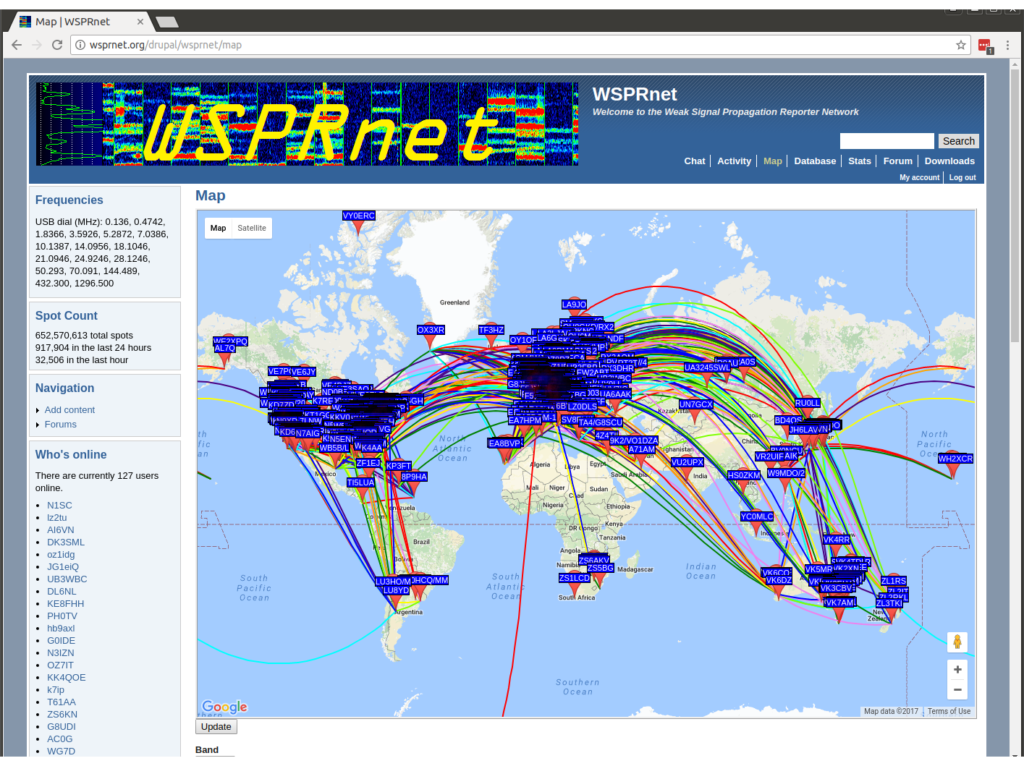Click the browser forward arrow
Image resolution: width=1024 pixels, height=766 pixels.
tap(37, 45)
